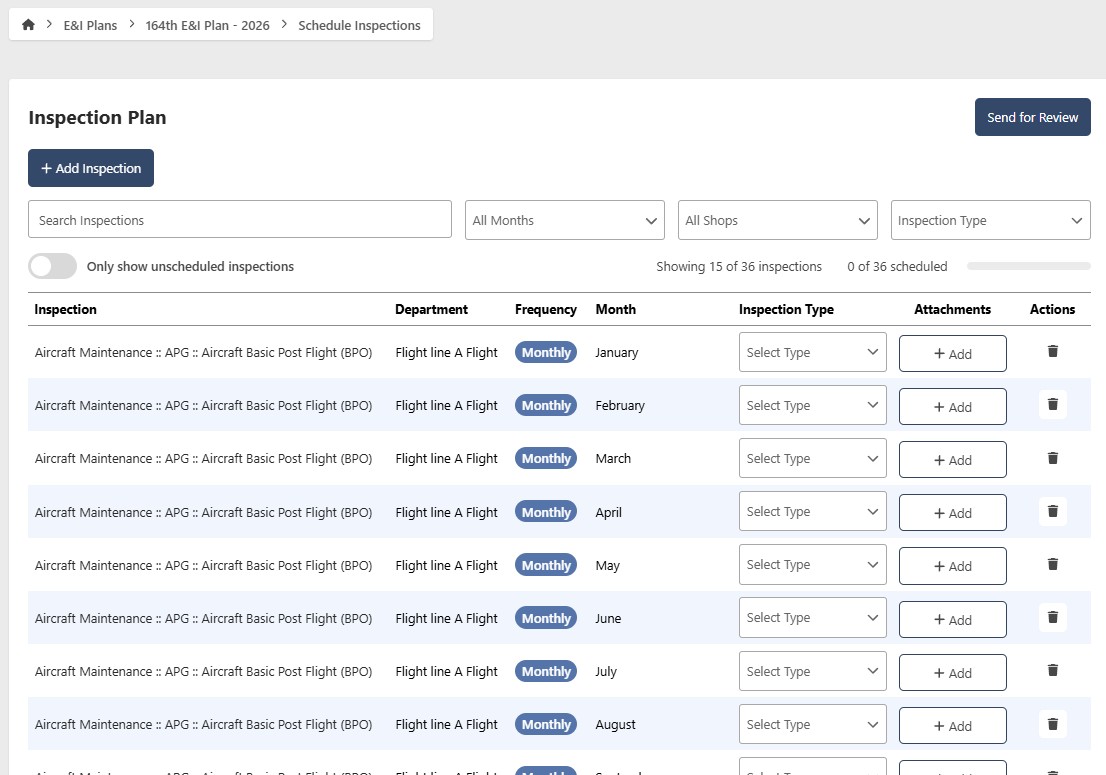This screenshot has width=1106, height=775.
Task: Click the scheduled progress bar
Action: tap(1028, 266)
